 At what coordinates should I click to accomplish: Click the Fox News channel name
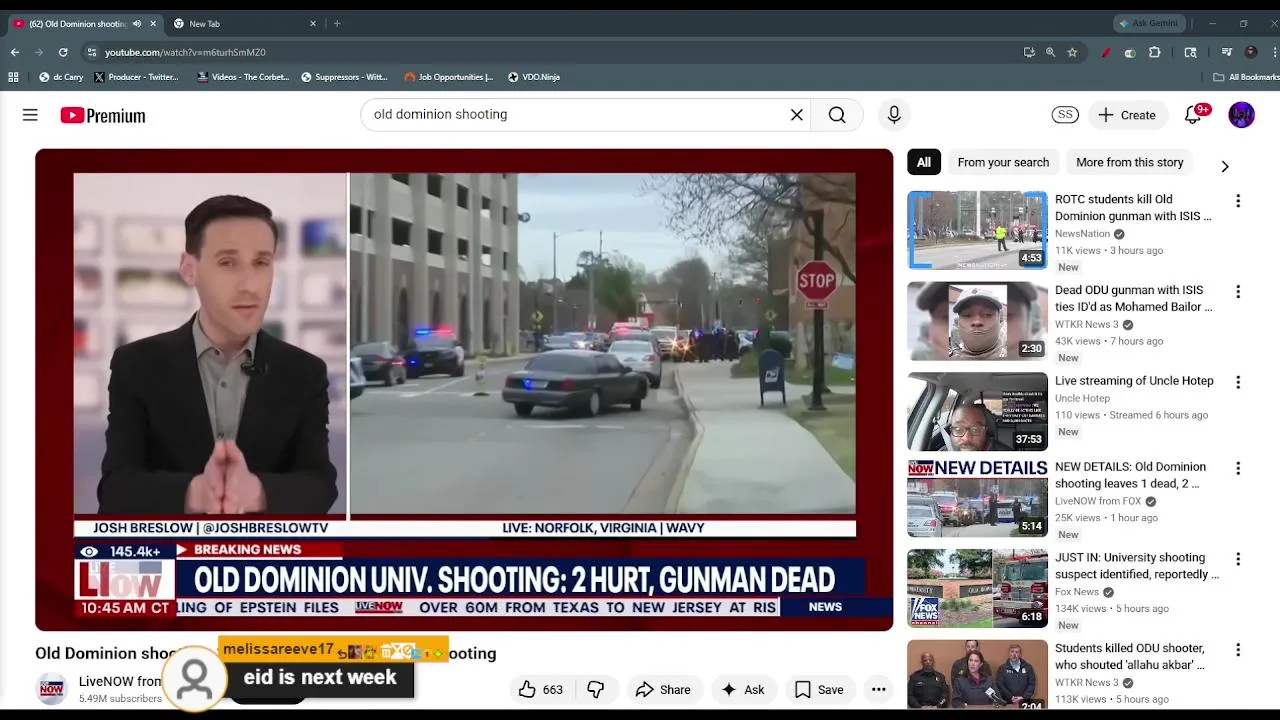coord(1077,592)
